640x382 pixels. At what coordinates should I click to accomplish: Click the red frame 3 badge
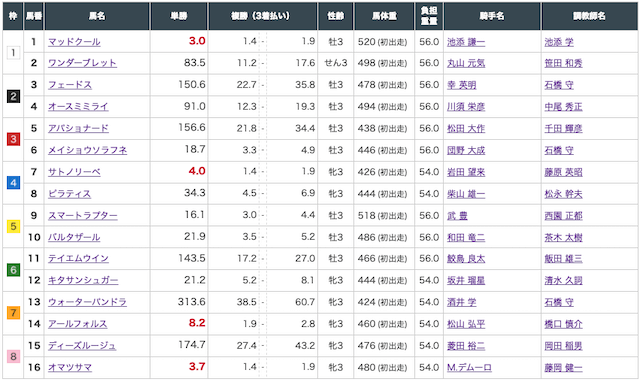point(13,140)
